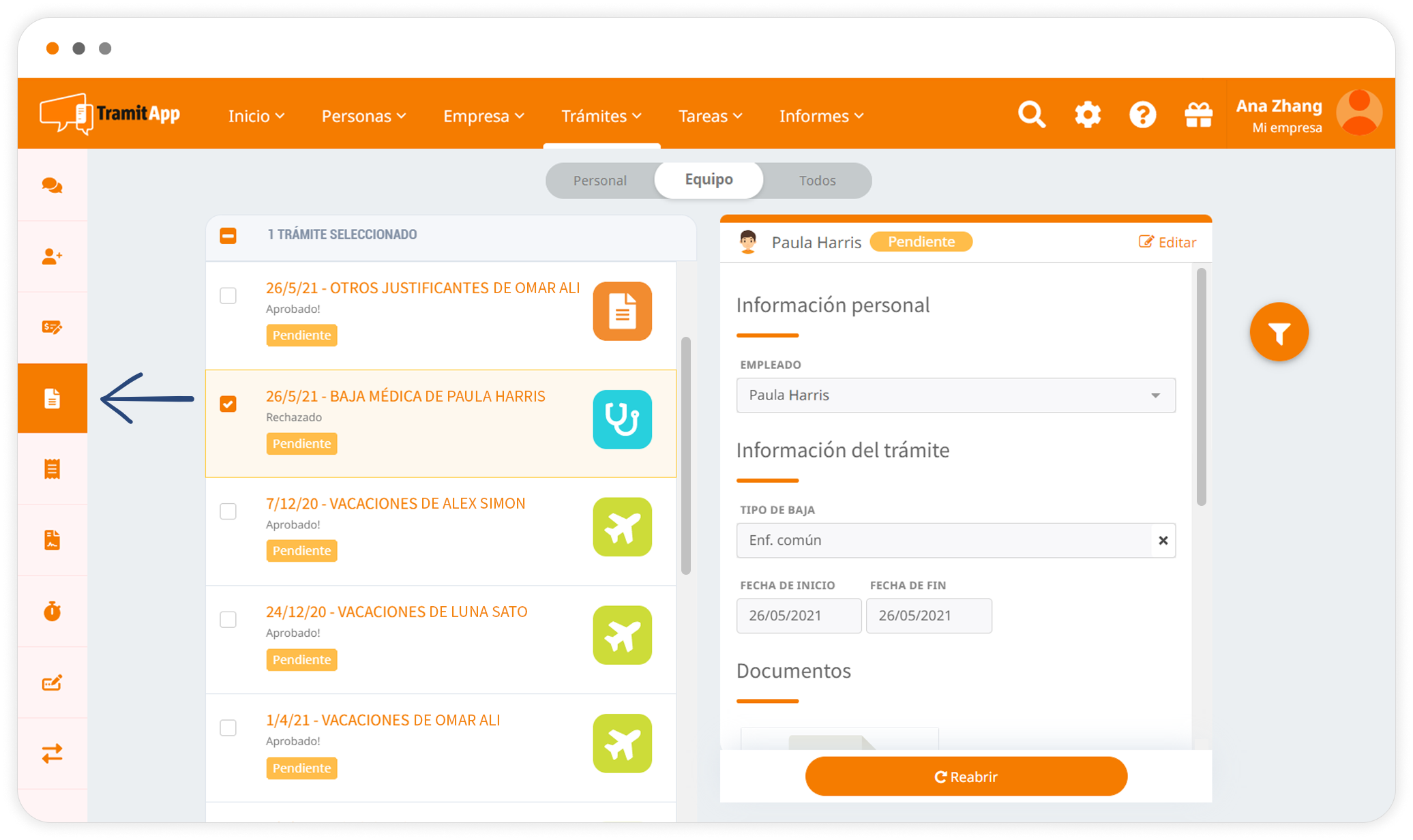
Task: Check the Vacaciones de Alex Simon checkbox
Action: click(228, 511)
